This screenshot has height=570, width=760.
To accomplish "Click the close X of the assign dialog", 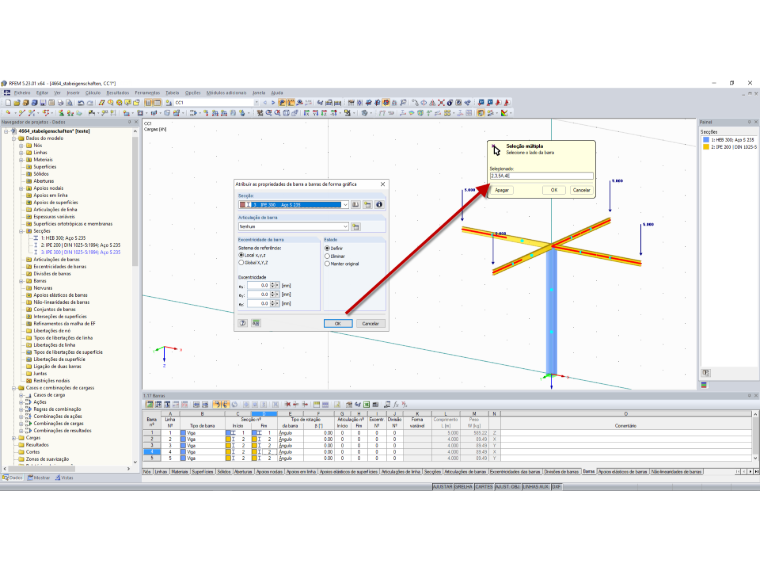I will coord(383,184).
